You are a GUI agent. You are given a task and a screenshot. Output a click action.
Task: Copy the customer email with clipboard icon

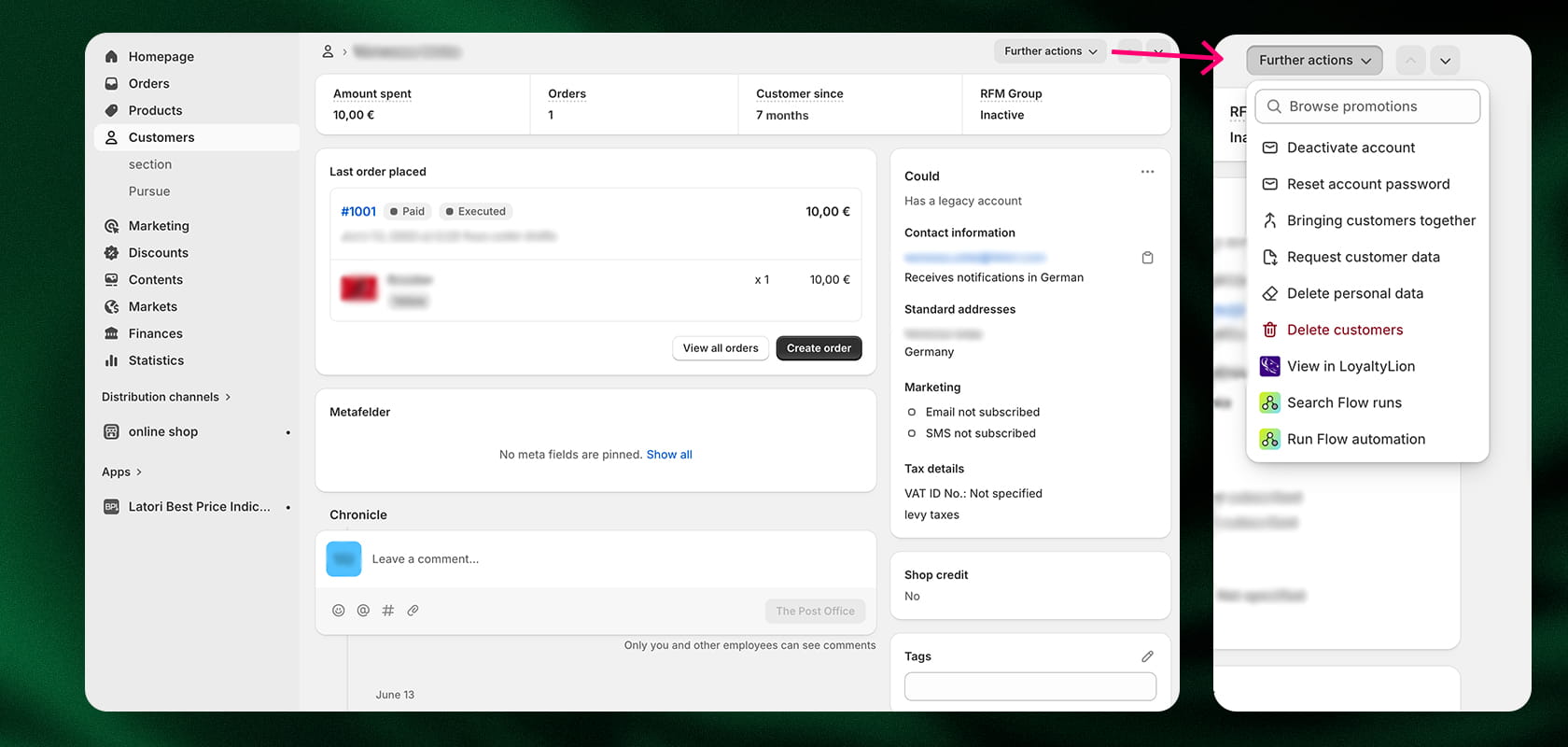pos(1147,258)
